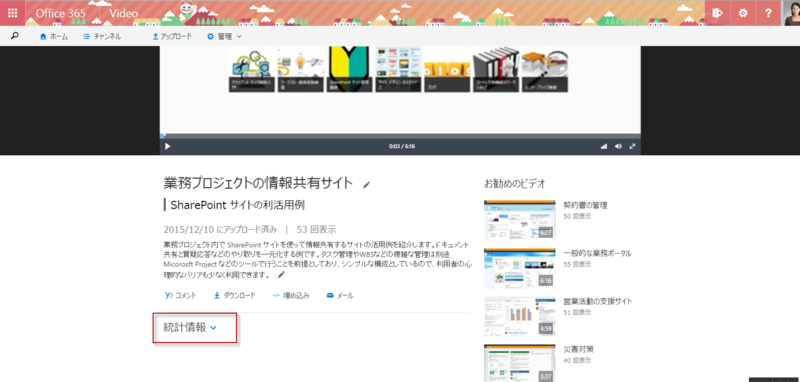Edit the video description pencil icon

[x=281, y=275]
